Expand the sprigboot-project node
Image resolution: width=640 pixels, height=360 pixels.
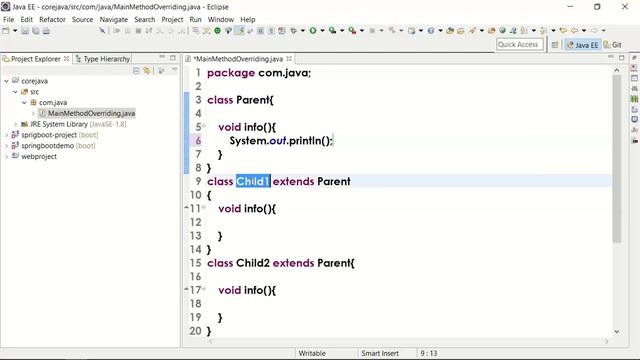coord(6,135)
